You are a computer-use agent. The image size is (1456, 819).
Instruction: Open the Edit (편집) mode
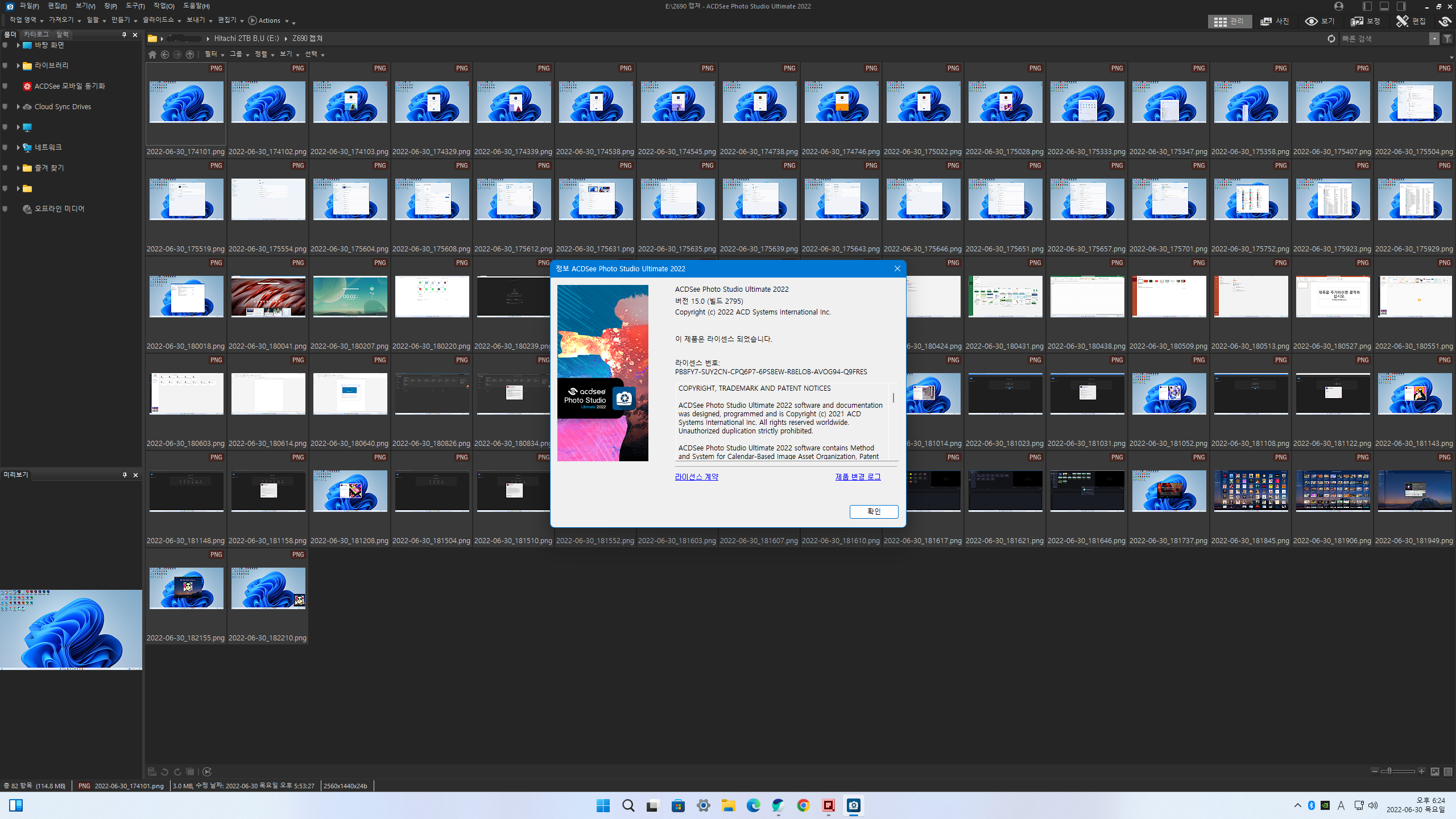pos(1411,21)
